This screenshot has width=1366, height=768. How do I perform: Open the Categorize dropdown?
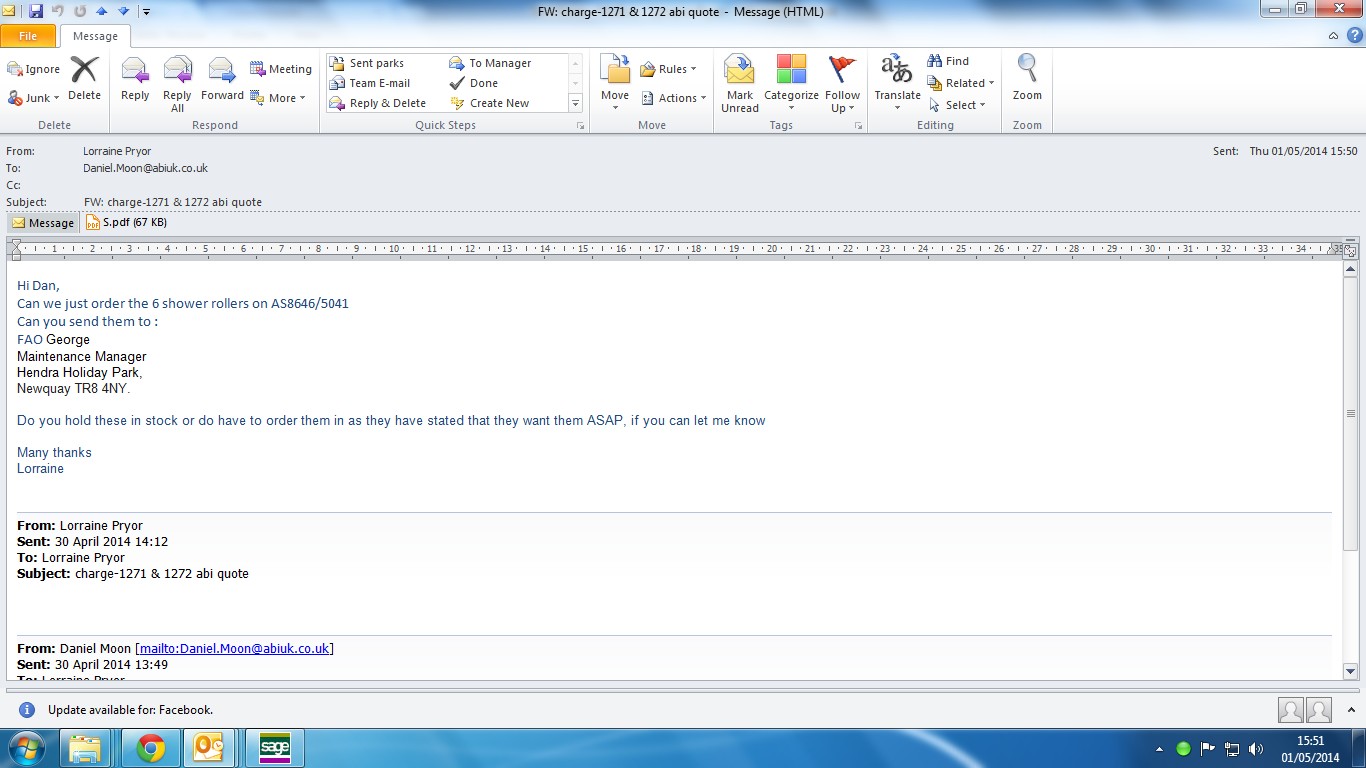tap(791, 82)
